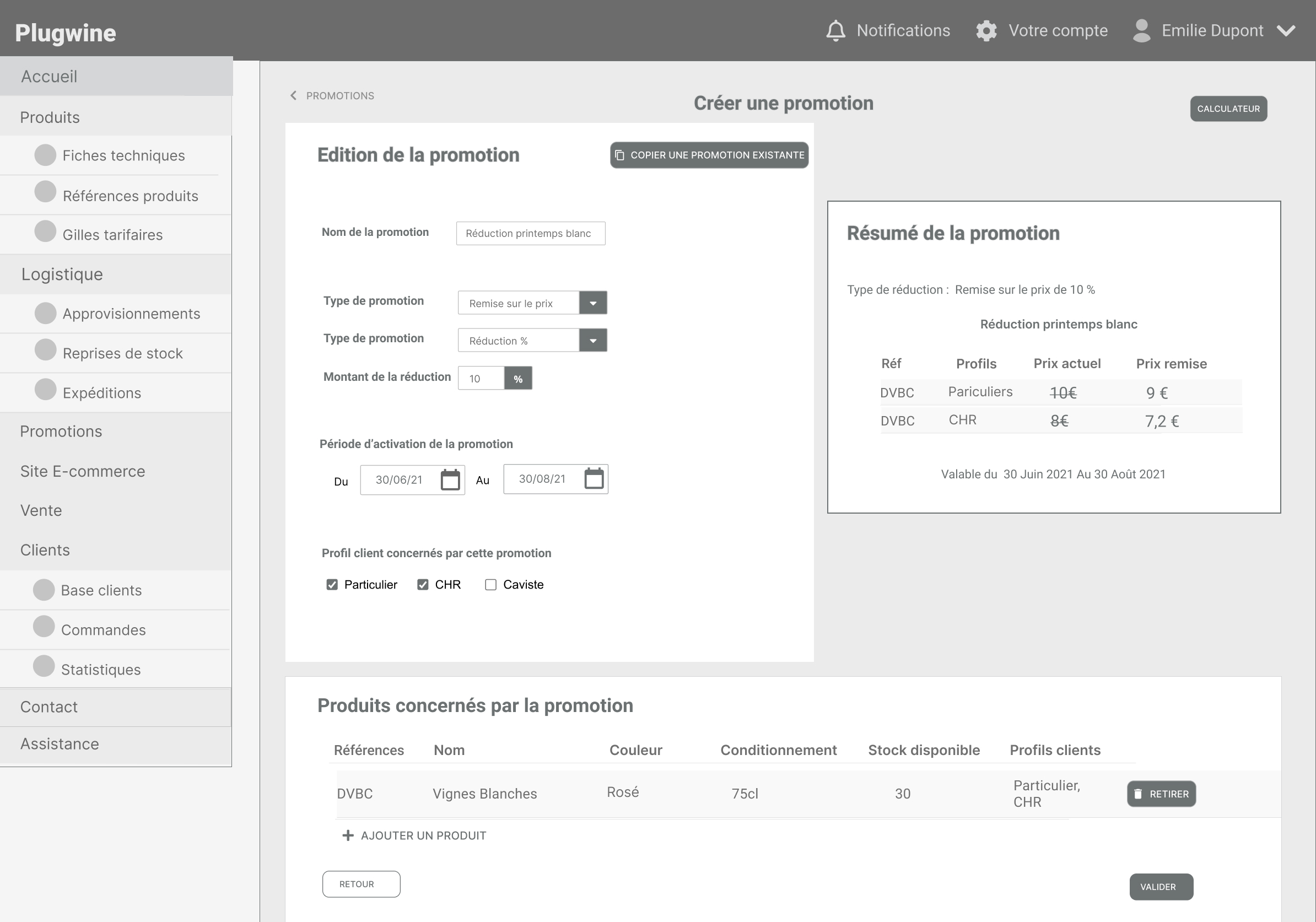Click the CALCULATEUR button
The width and height of the screenshot is (1316, 922).
[1228, 109]
